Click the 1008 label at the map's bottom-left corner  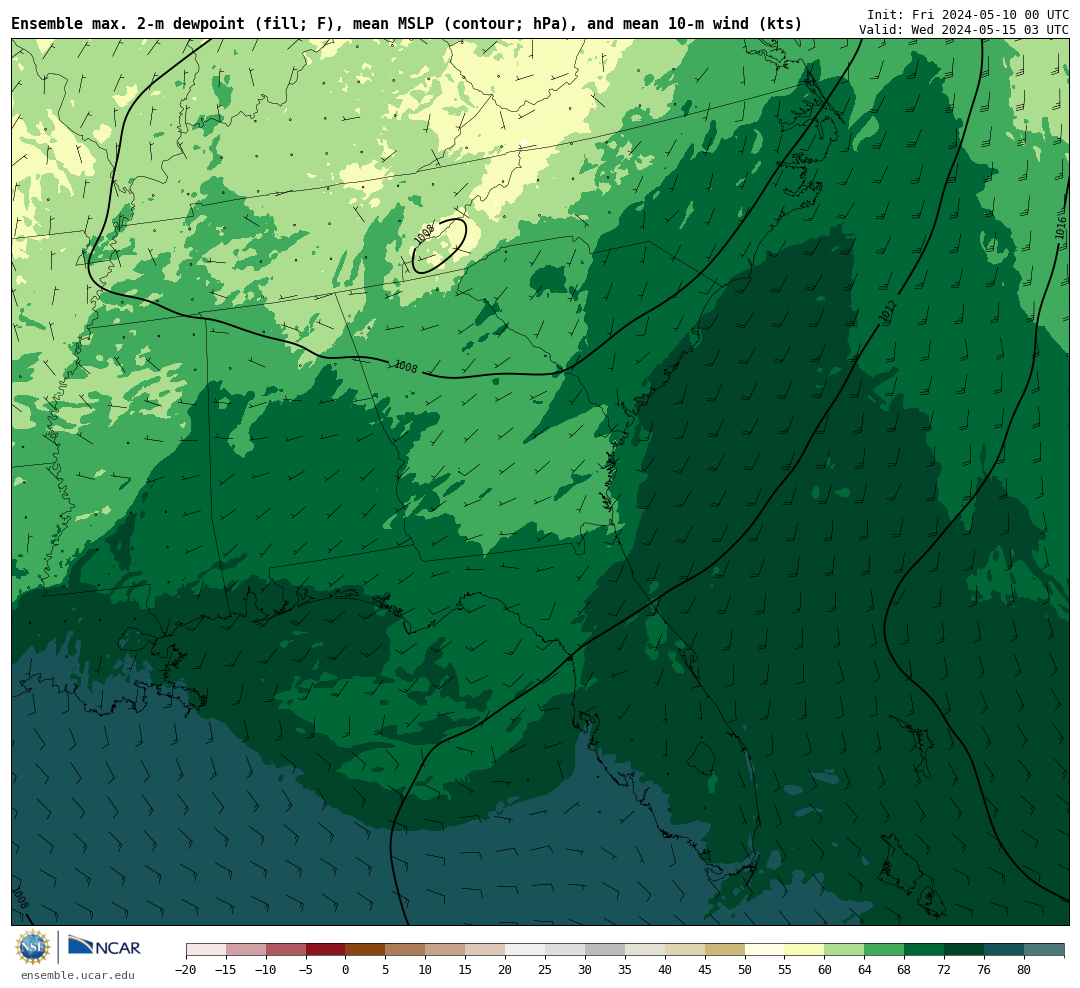[x=21, y=899]
